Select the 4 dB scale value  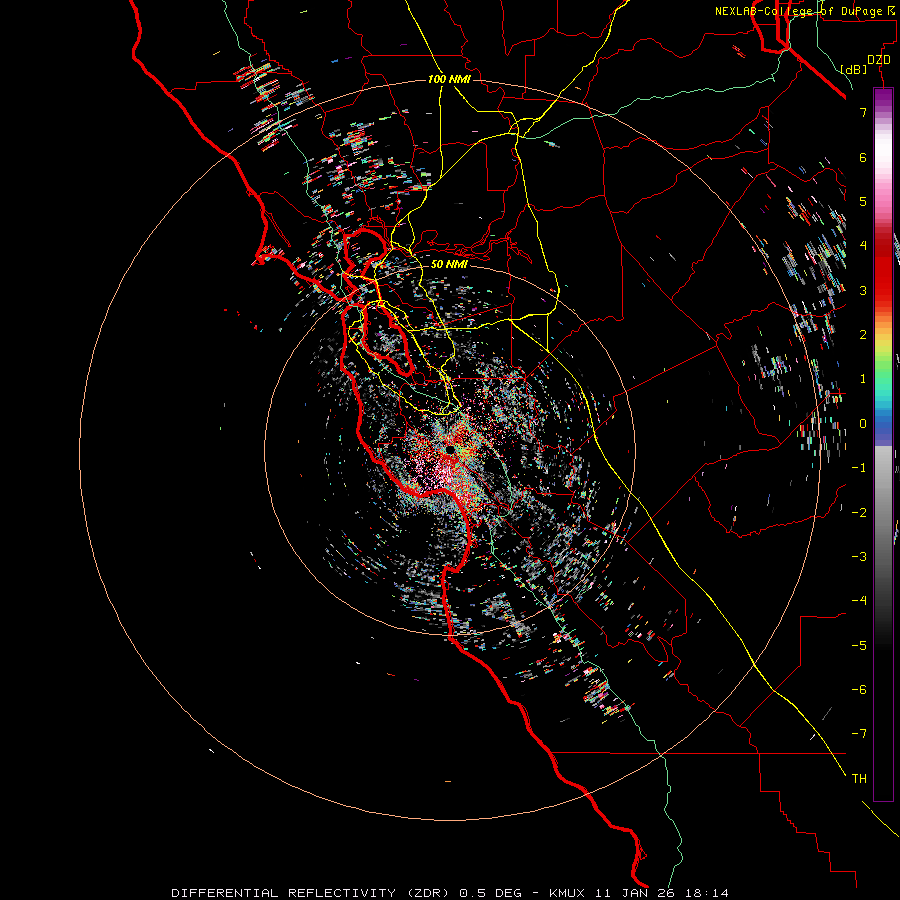tap(863, 246)
